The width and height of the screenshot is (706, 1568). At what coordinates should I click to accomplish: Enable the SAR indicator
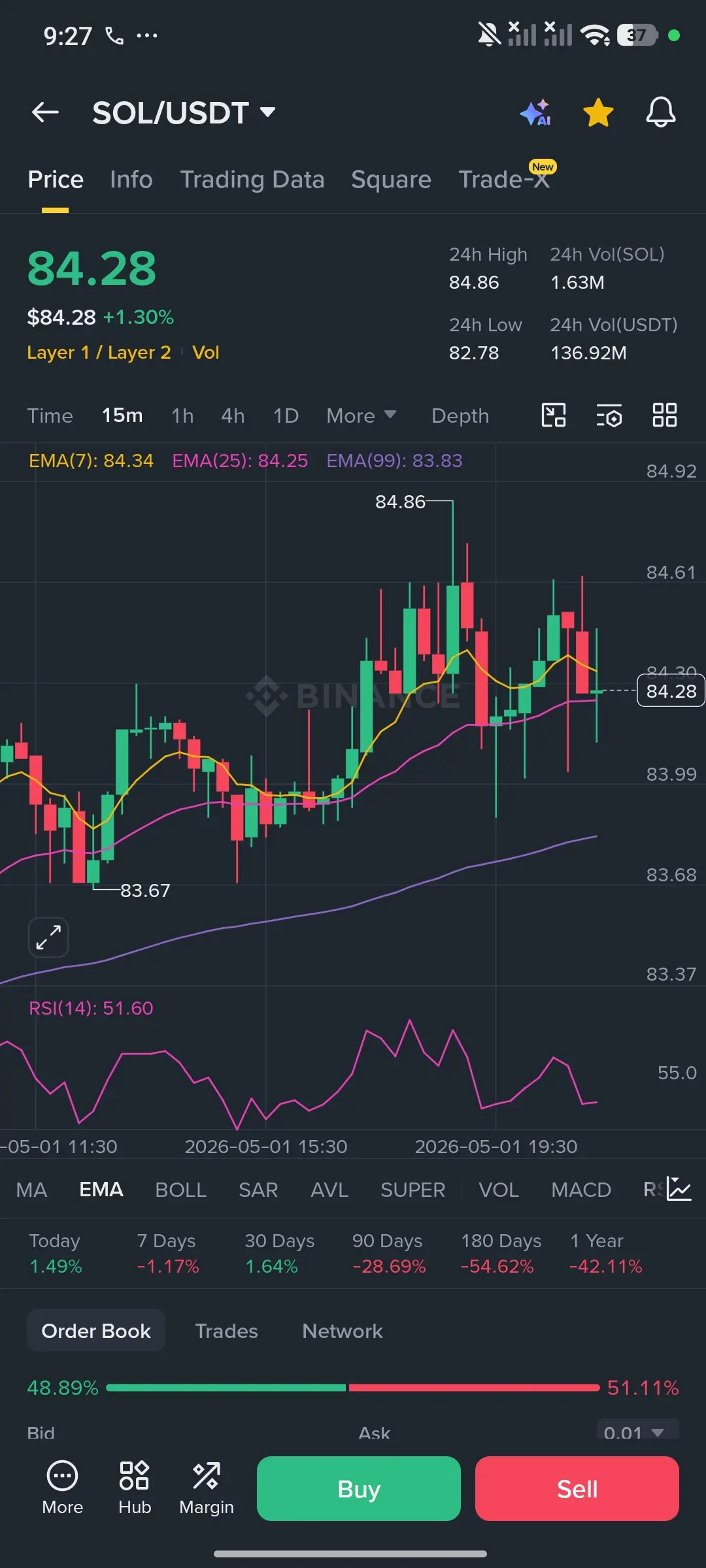coord(258,1190)
